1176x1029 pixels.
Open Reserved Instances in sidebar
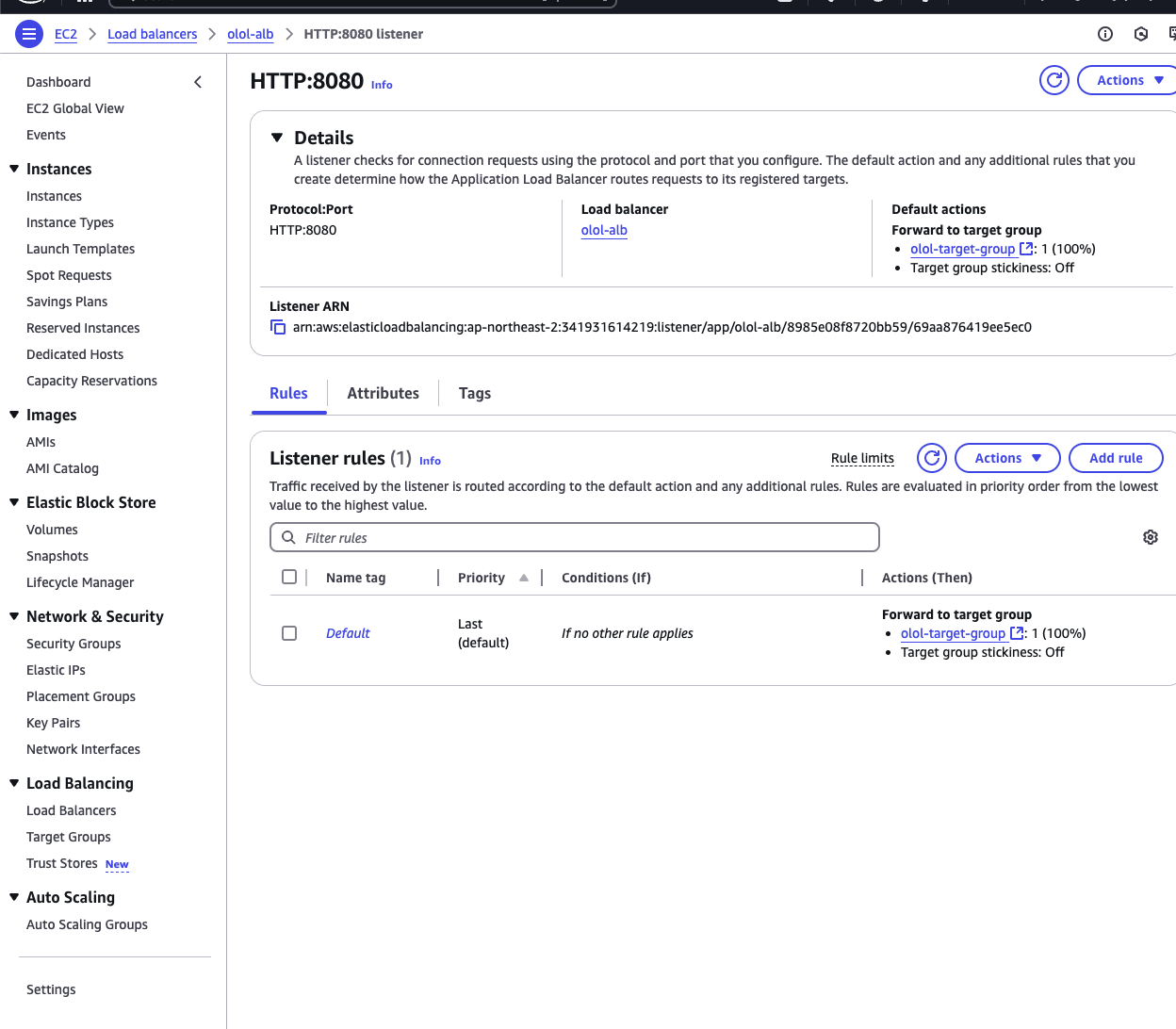pos(83,328)
